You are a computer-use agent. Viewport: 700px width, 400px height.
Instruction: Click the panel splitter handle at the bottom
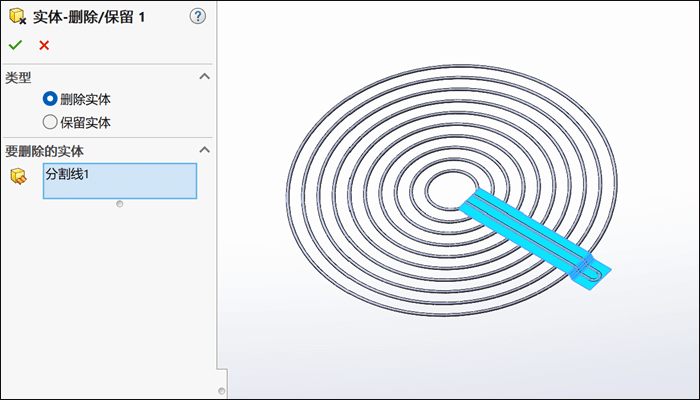pyautogui.click(x=222, y=391)
